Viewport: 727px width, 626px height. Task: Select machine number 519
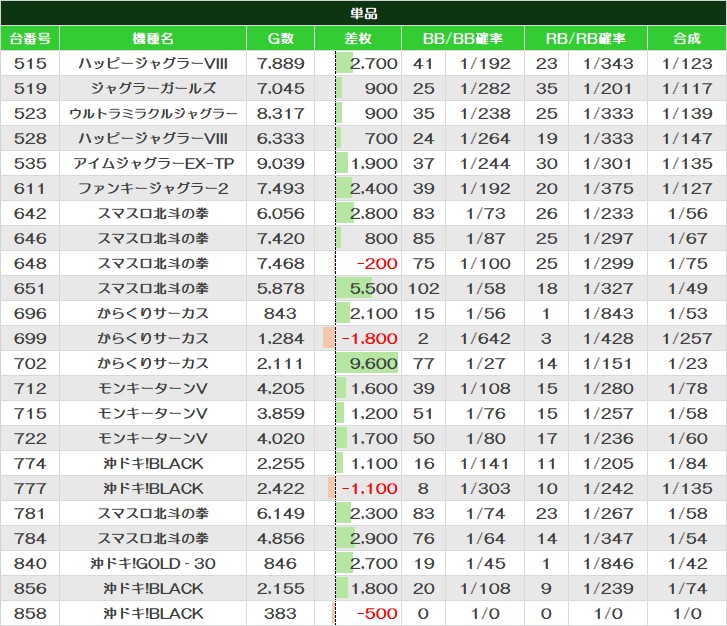30,89
